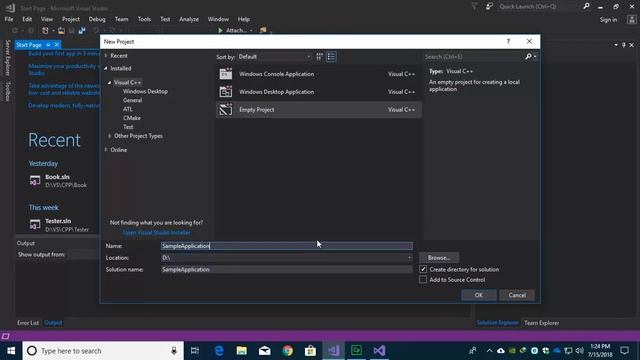The width and height of the screenshot is (640, 360).
Task: Select the ATL tree item
Action: click(x=128, y=109)
